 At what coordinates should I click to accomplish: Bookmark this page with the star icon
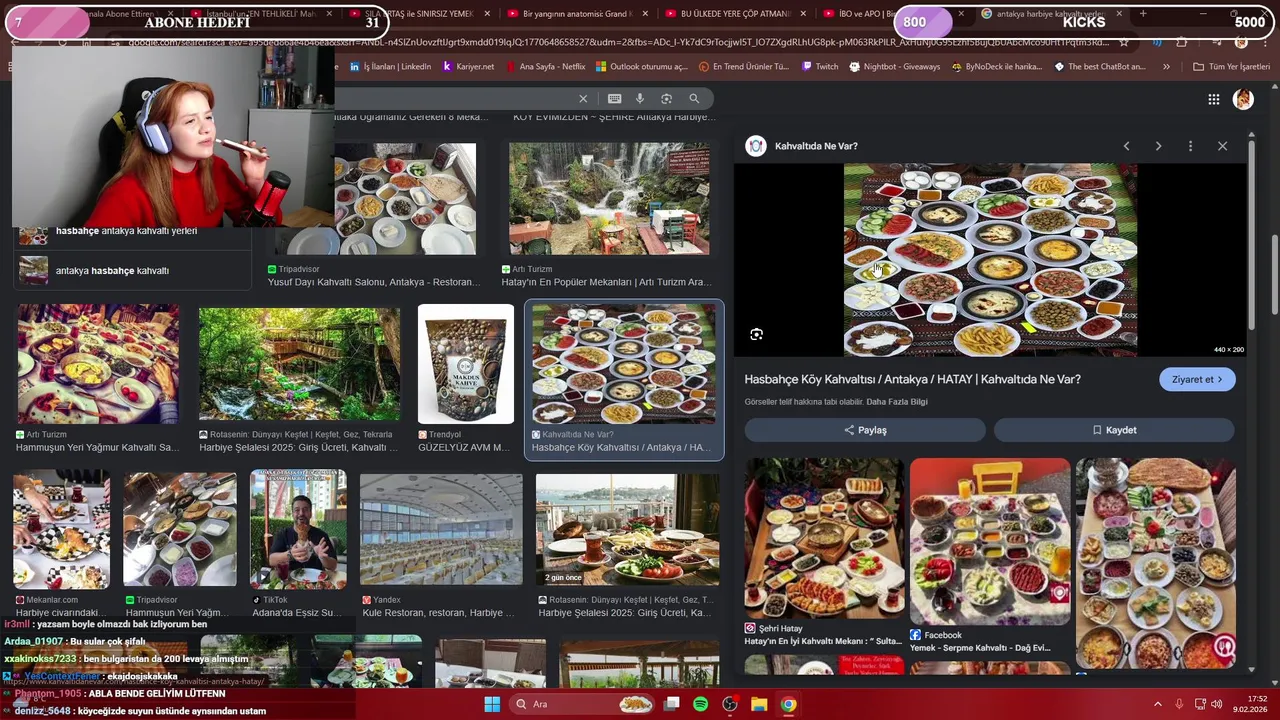coord(1124,42)
